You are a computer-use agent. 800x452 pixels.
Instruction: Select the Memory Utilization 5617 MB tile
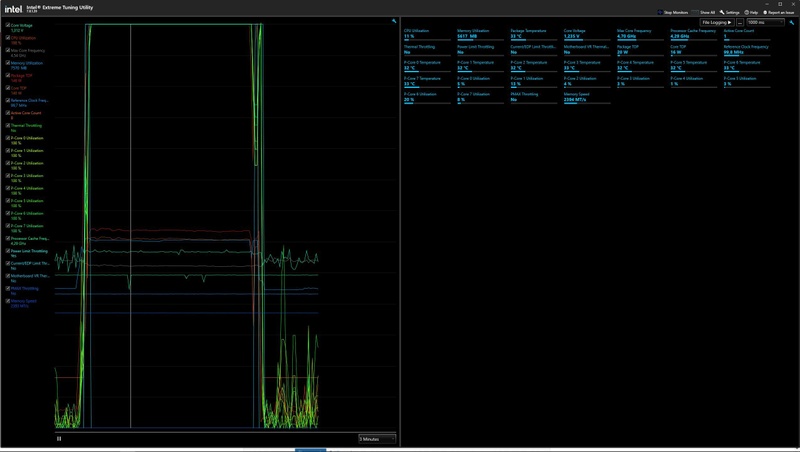click(480, 34)
